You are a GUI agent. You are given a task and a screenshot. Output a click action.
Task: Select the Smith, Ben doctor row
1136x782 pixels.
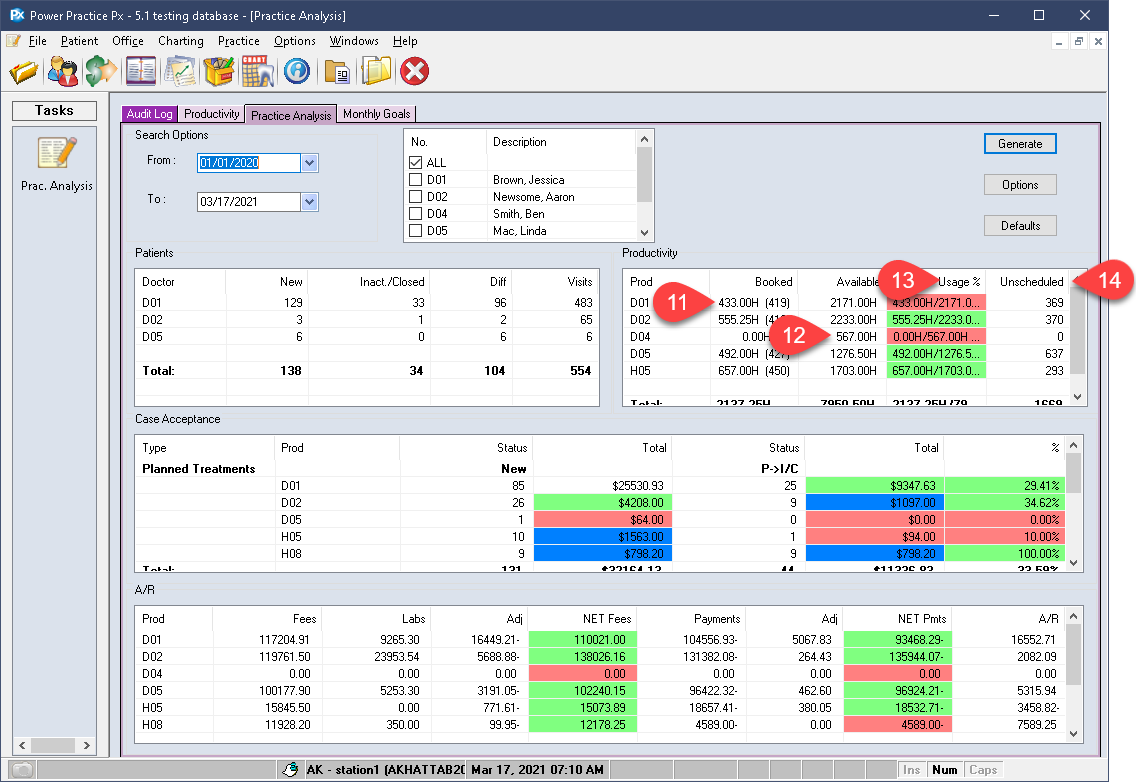[x=522, y=214]
